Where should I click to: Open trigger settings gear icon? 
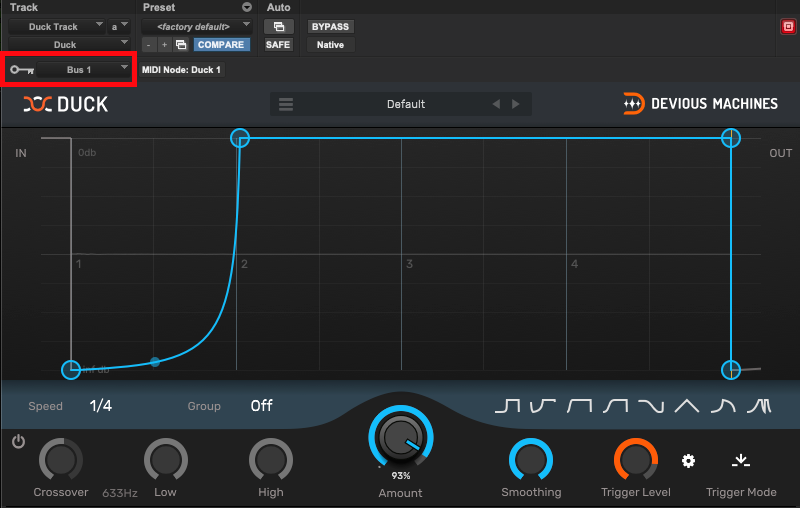688,461
